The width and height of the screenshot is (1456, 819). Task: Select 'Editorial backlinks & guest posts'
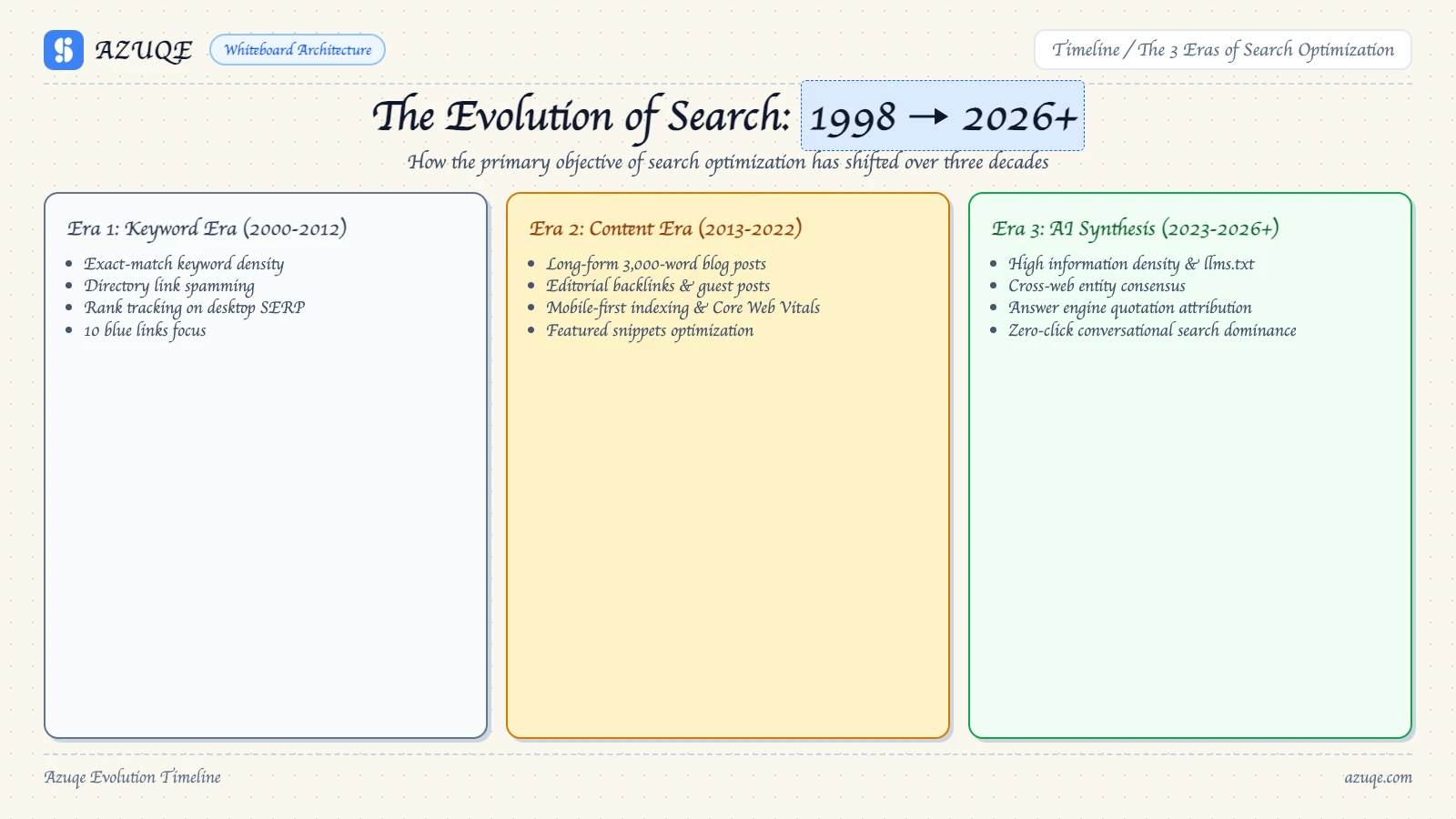(x=658, y=286)
